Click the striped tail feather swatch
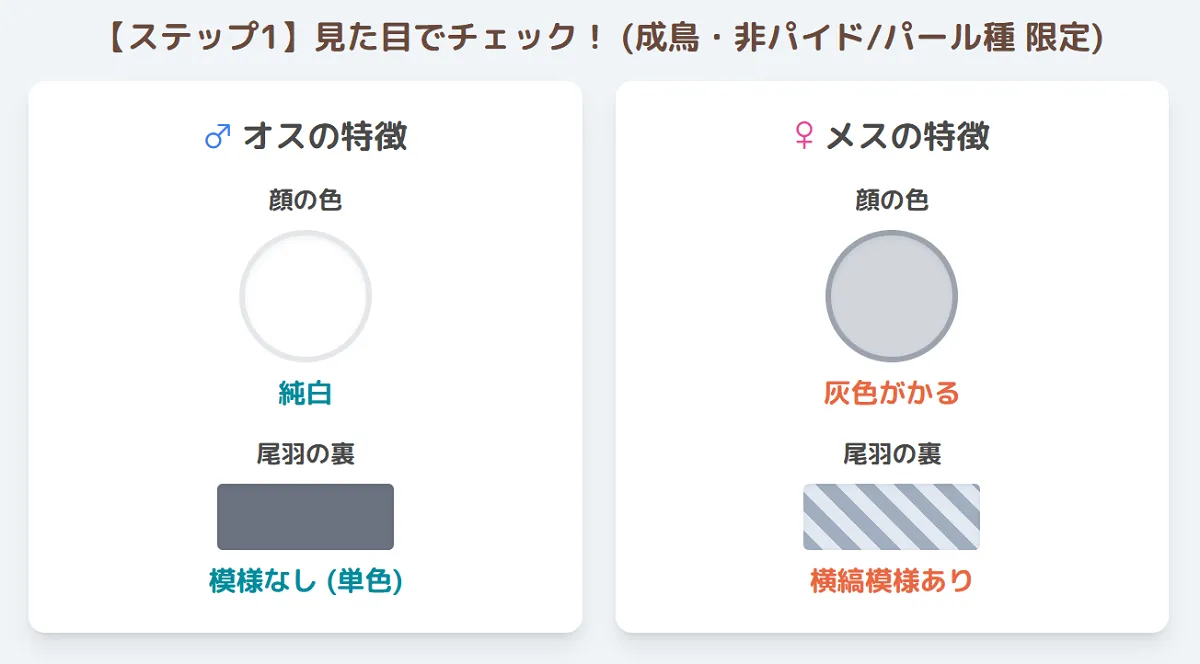 point(892,517)
